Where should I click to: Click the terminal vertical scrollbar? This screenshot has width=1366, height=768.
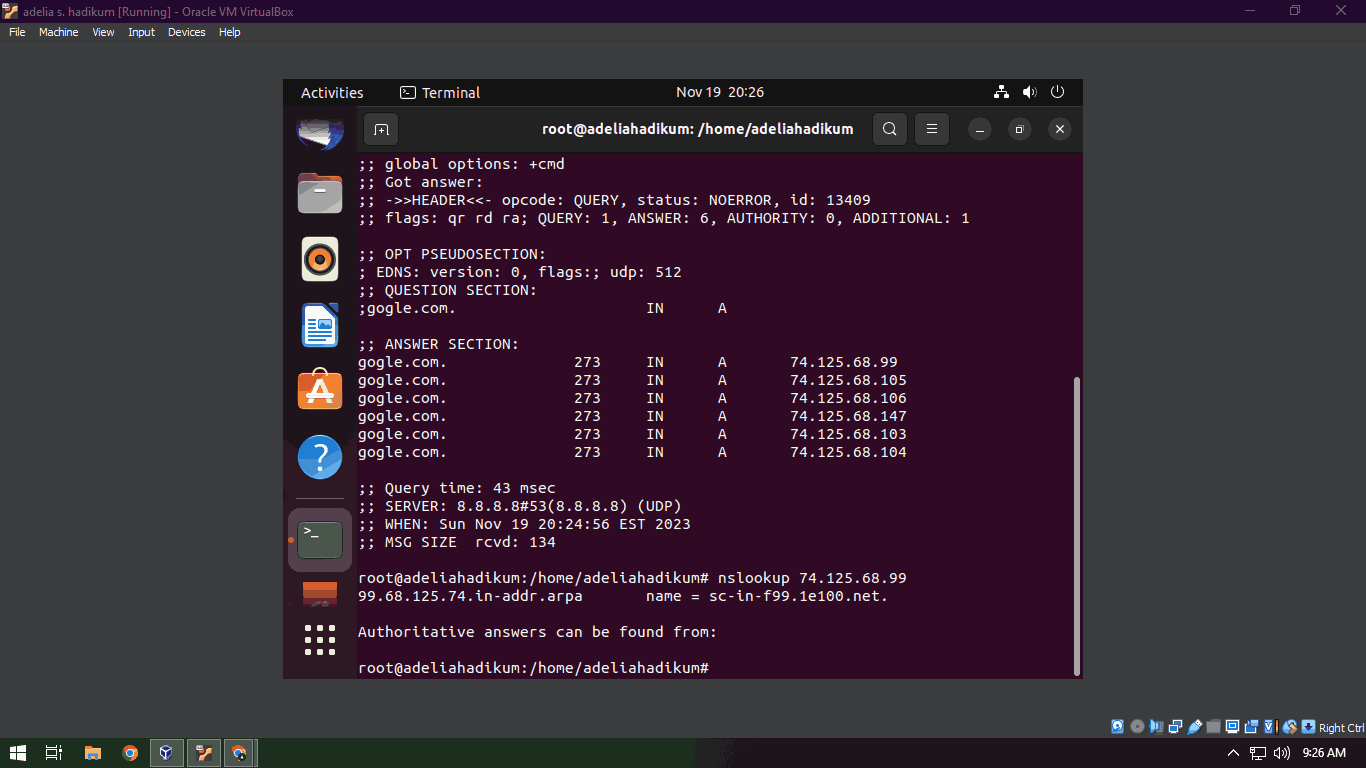tap(1076, 525)
